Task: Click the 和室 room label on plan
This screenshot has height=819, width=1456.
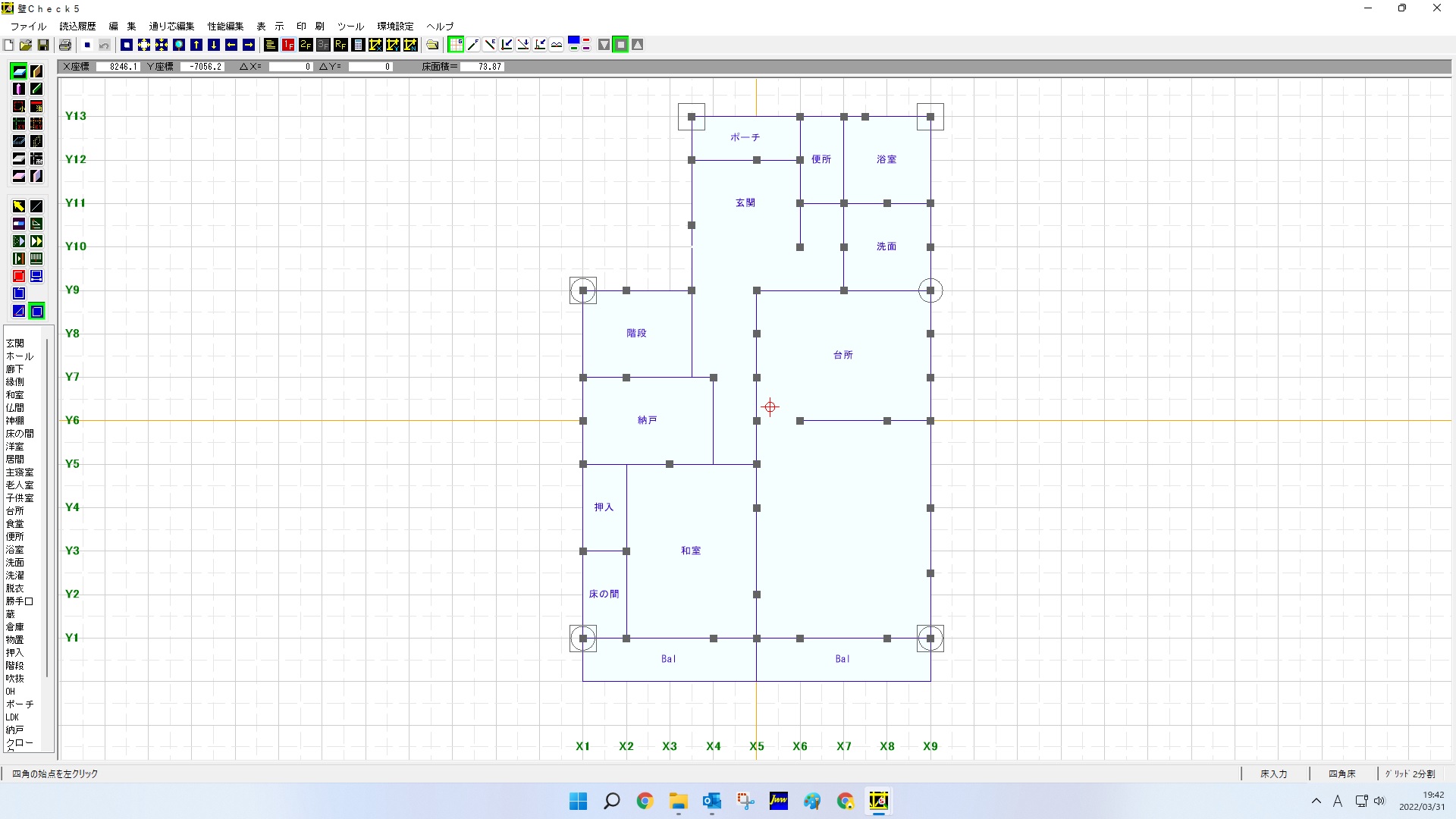Action: click(691, 551)
